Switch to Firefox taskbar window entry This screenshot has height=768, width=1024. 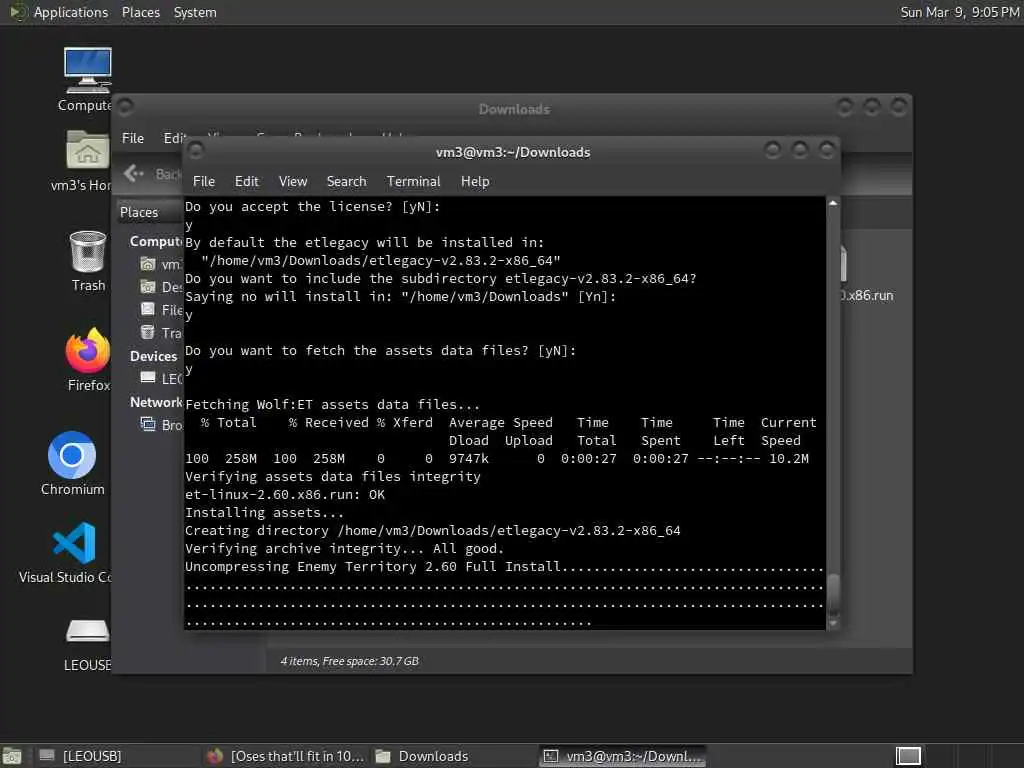click(285, 756)
